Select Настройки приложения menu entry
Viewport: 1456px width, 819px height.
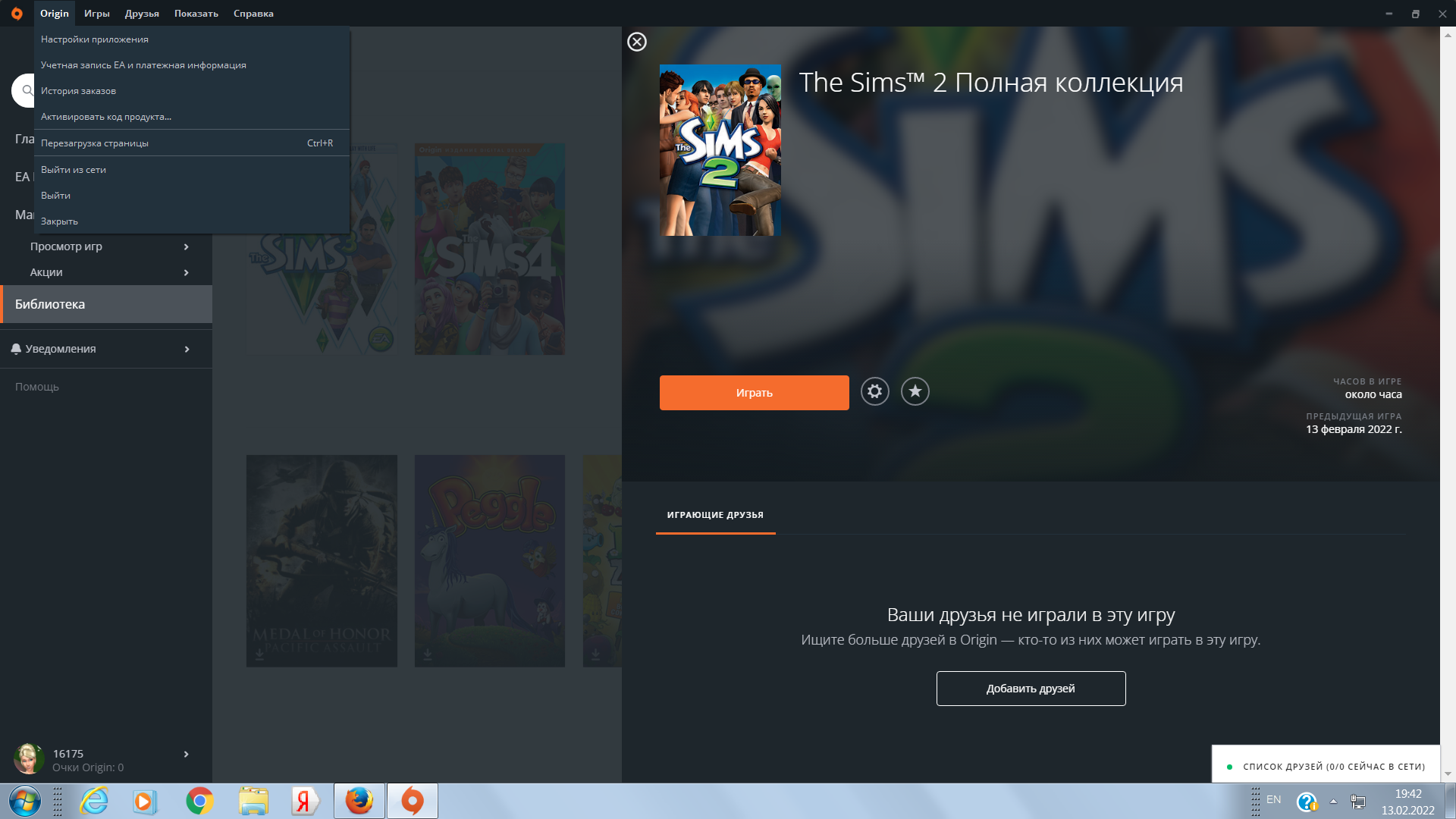[x=192, y=39]
